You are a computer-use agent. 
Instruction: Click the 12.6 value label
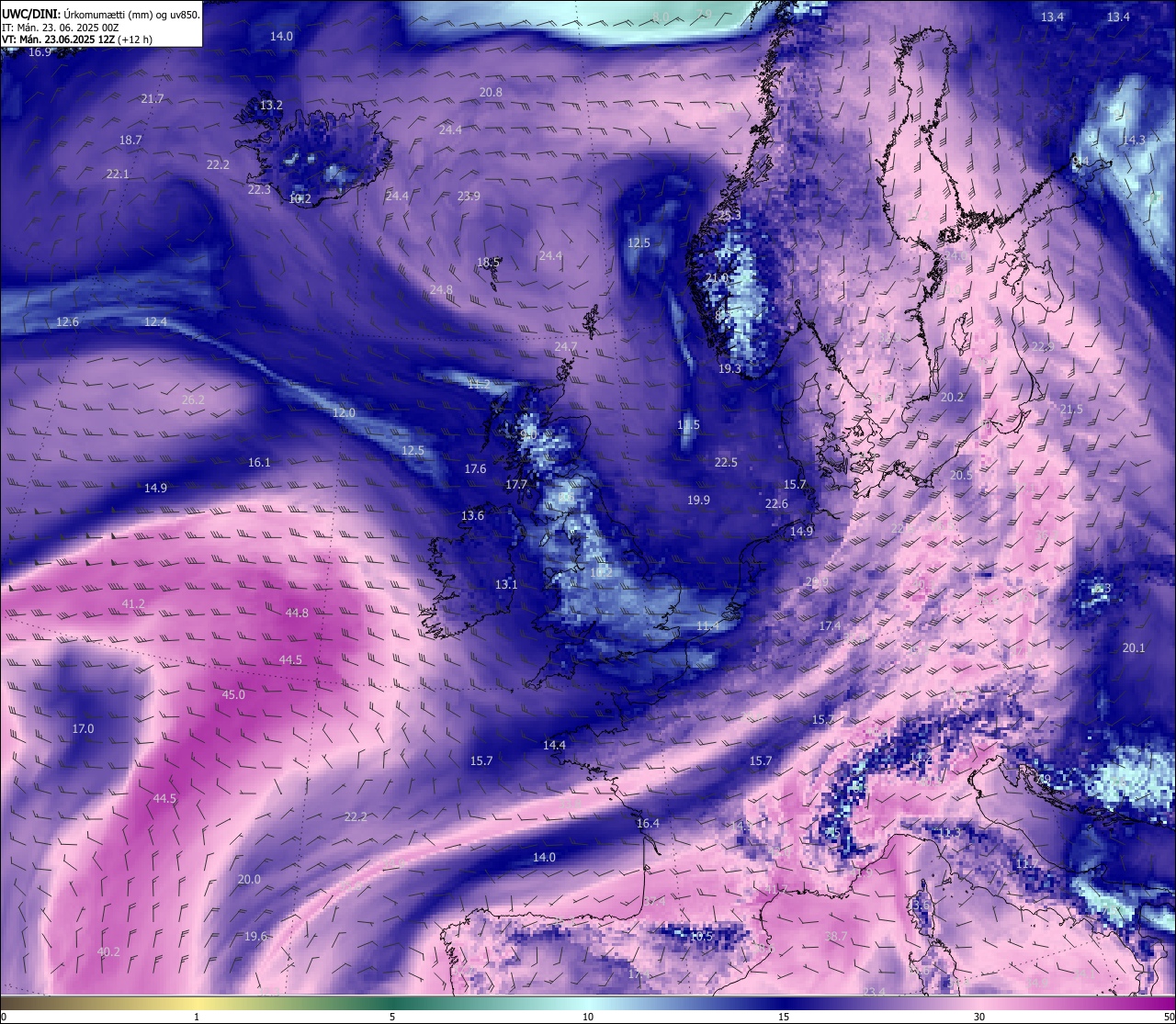tap(67, 321)
